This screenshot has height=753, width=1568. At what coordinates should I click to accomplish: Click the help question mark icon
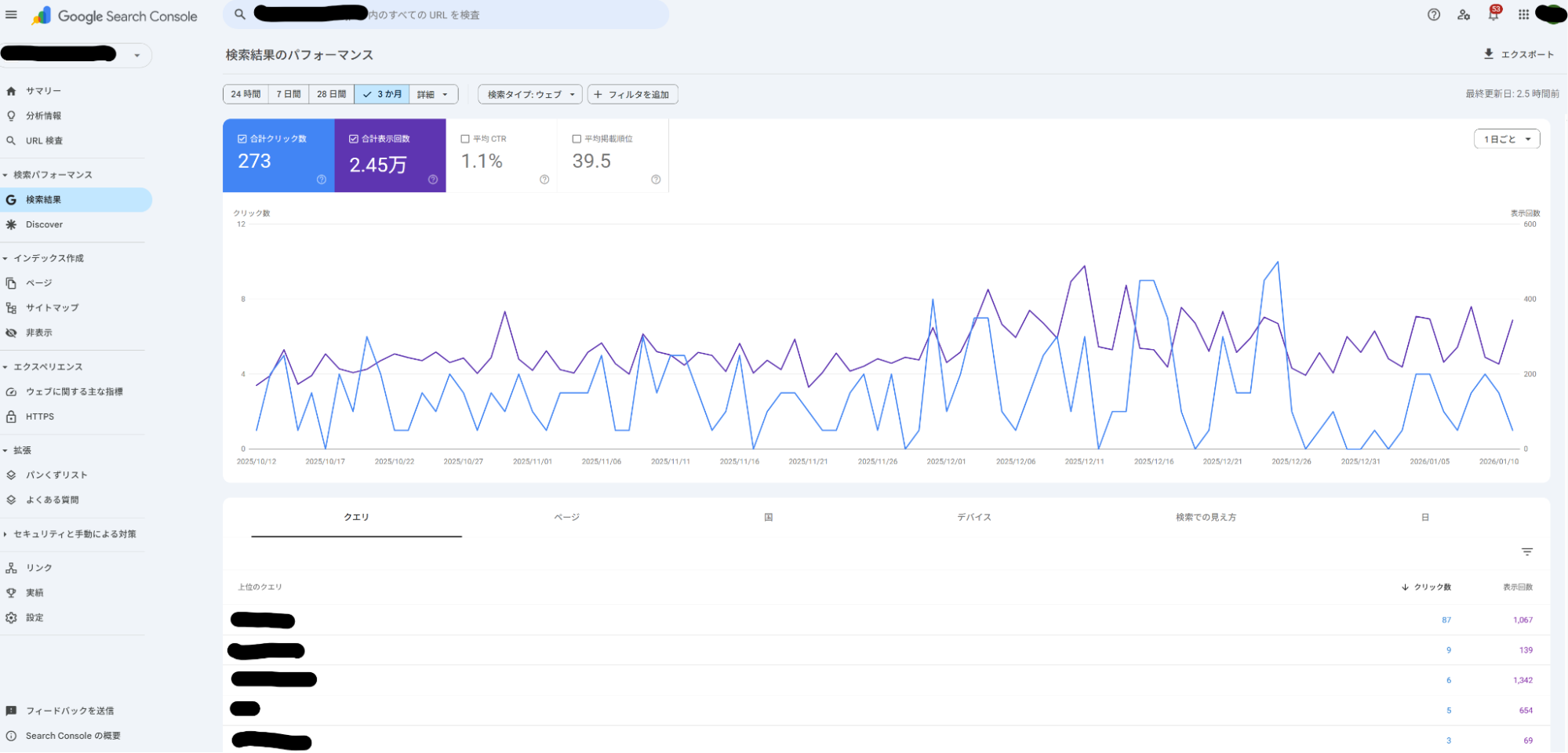(1433, 15)
